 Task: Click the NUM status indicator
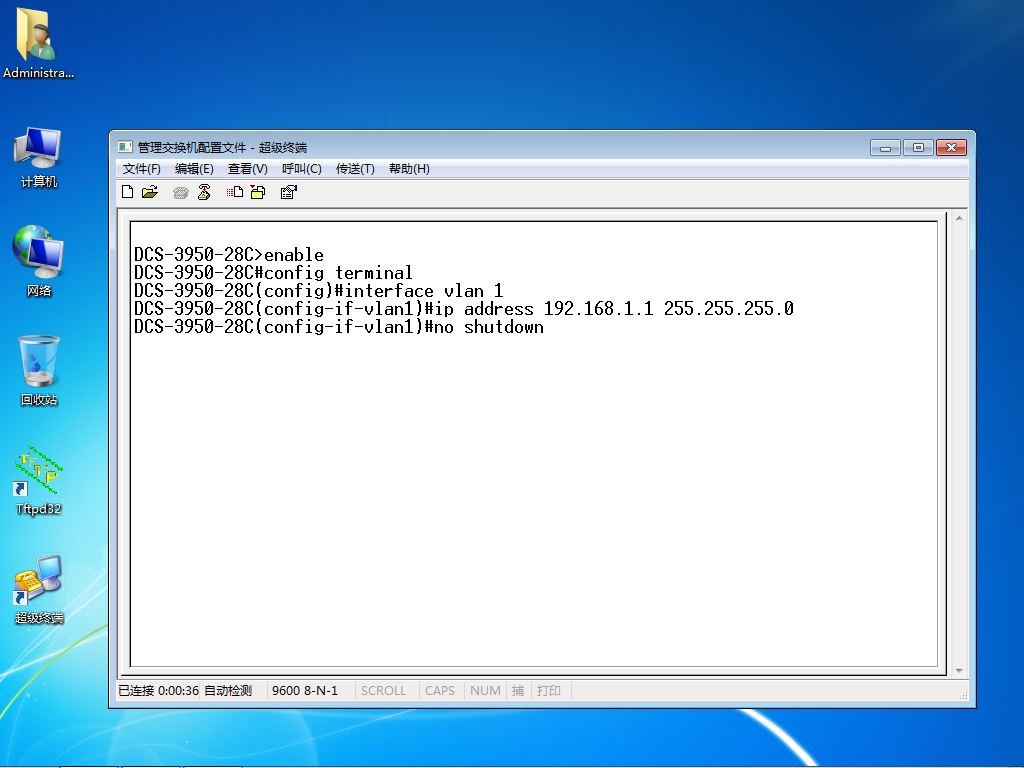485,690
